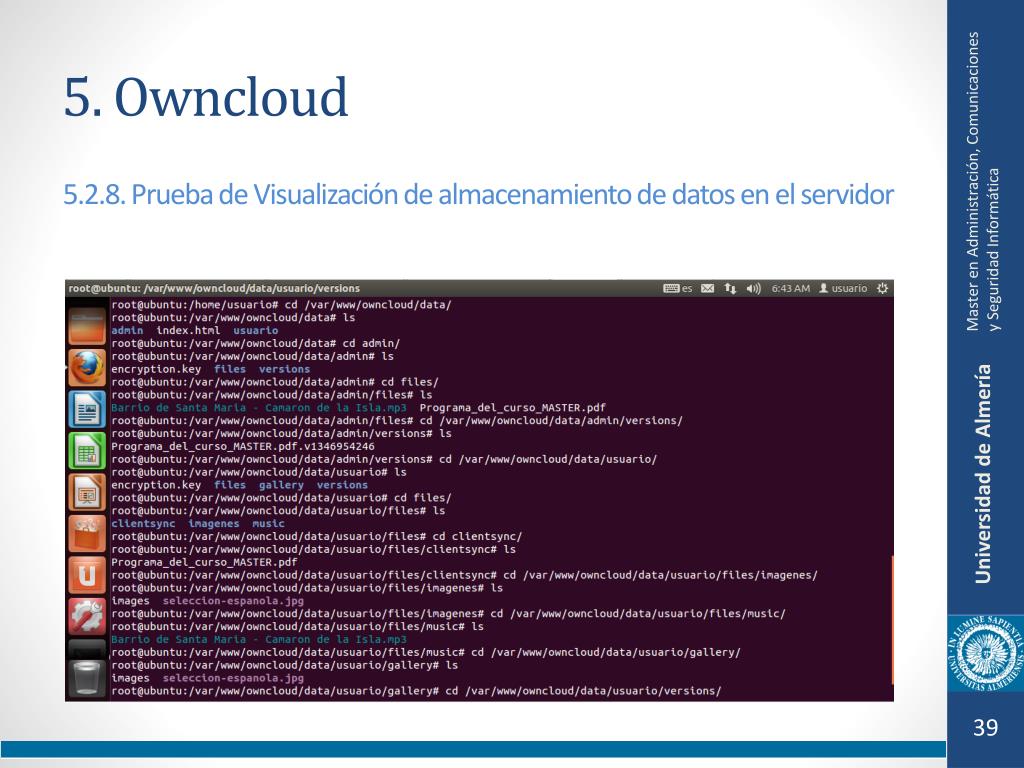
Task: Click the line 'admin index.html usuario'
Action: (195, 330)
